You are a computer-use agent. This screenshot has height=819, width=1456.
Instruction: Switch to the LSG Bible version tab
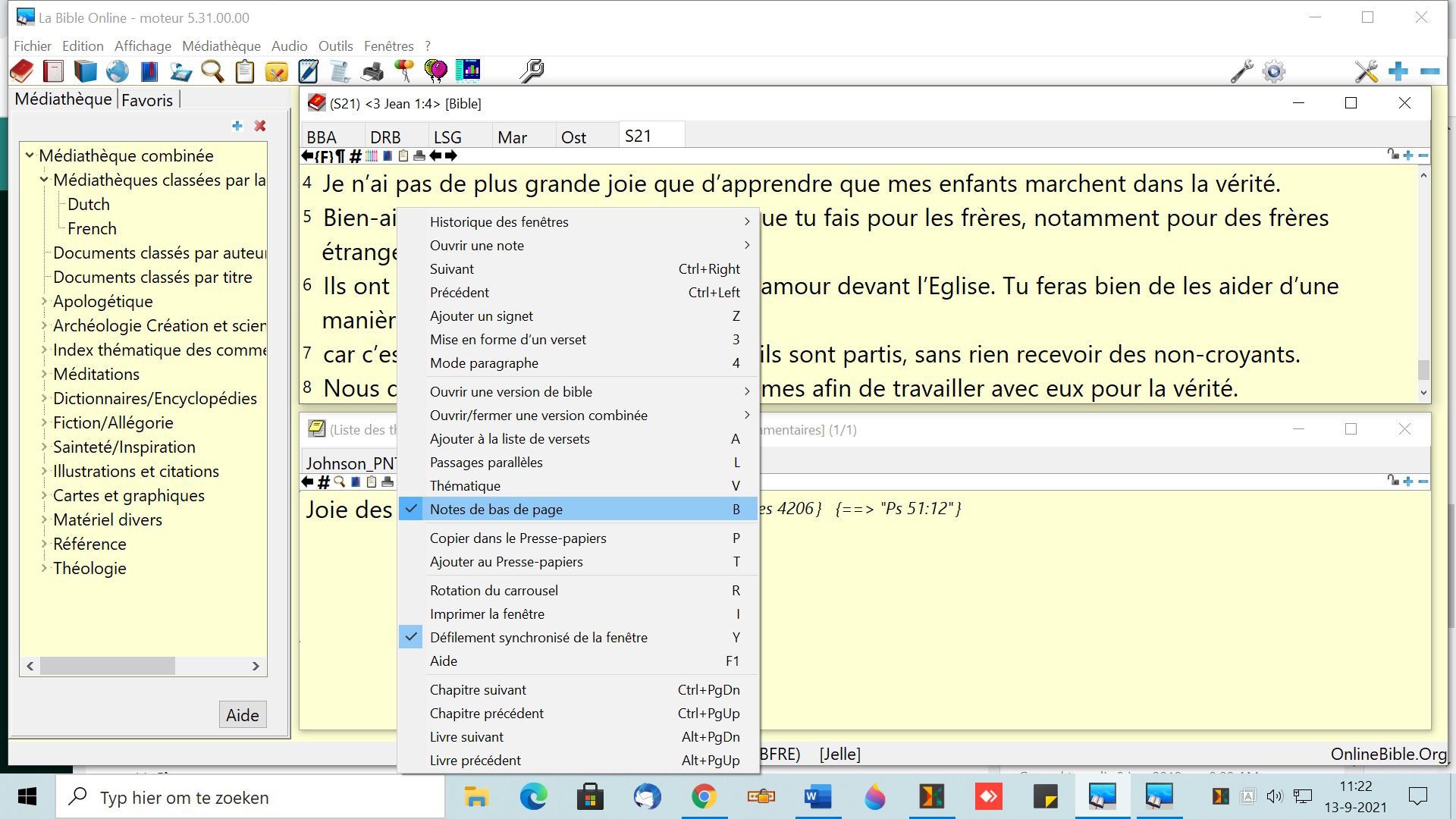coord(447,137)
